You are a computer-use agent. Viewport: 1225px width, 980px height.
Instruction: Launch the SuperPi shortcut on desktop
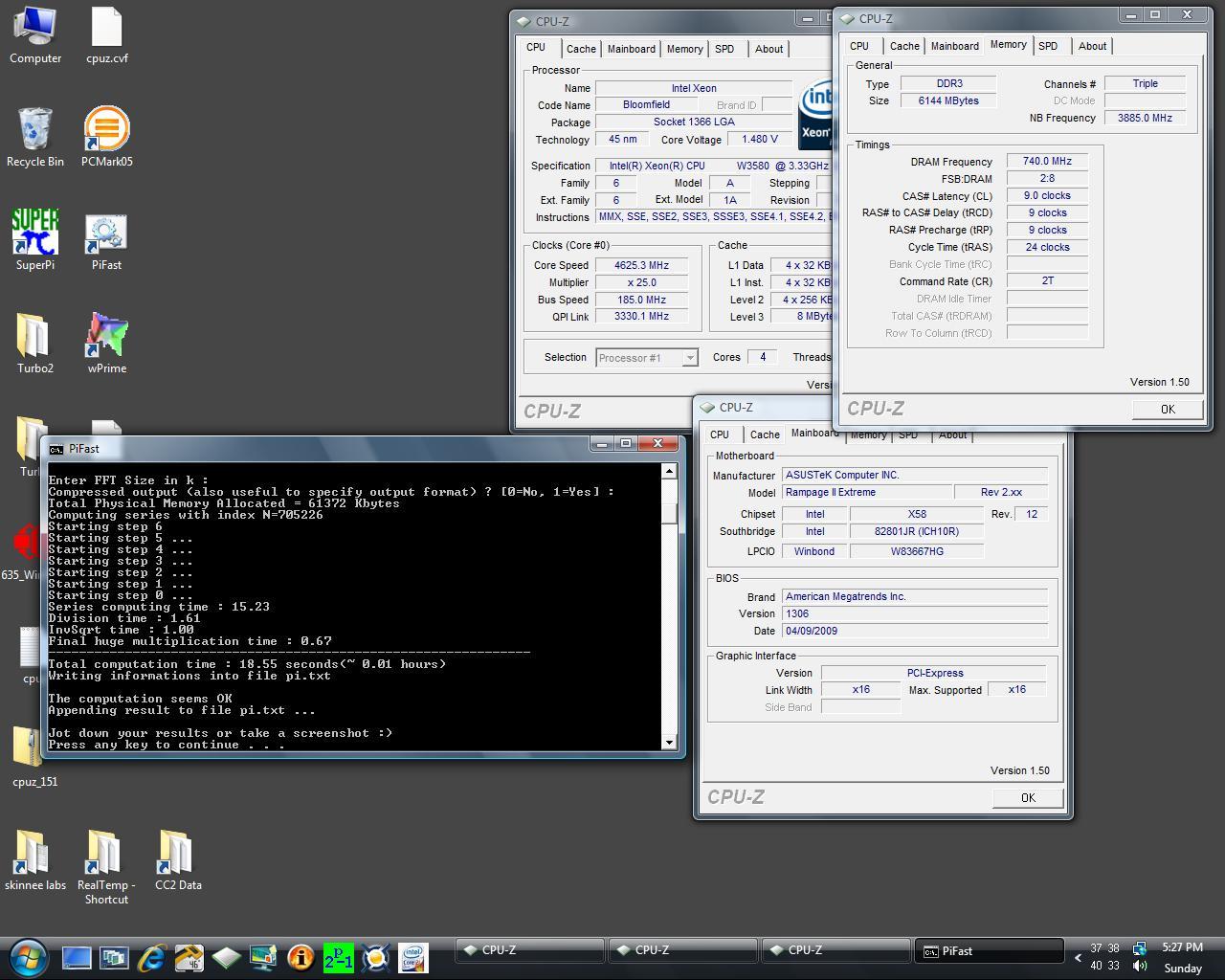35,241
